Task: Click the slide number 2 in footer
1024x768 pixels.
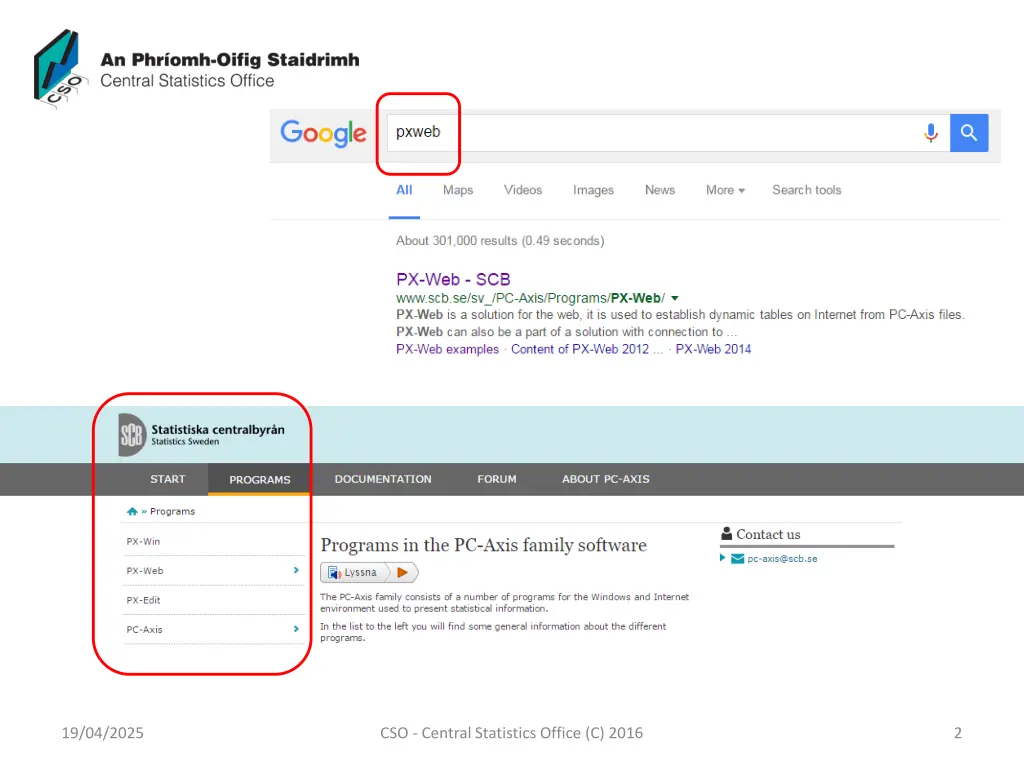Action: point(957,733)
